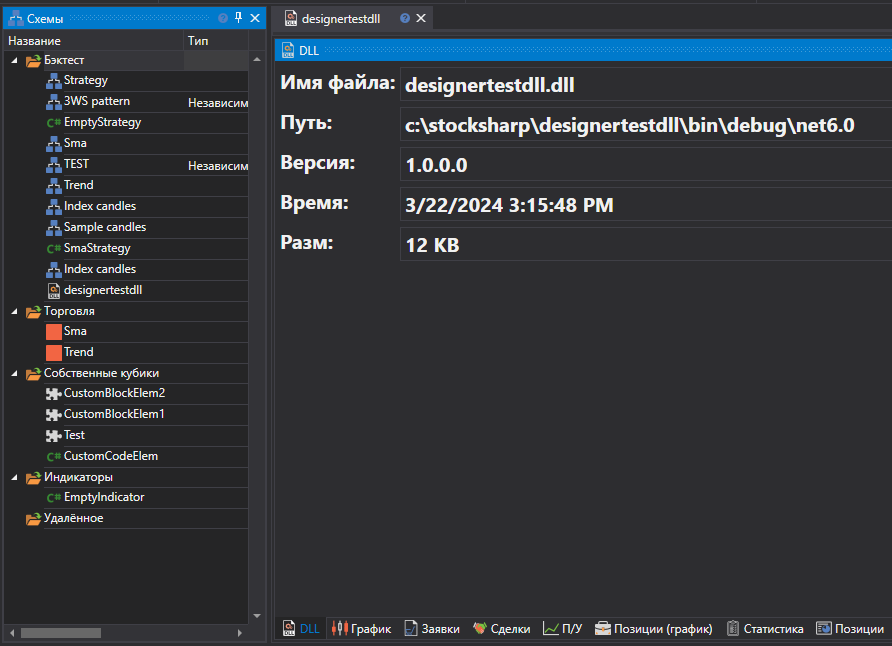Click the puzzle icon beside CustomBlockElem2
The height and width of the screenshot is (646, 892).
pos(53,394)
